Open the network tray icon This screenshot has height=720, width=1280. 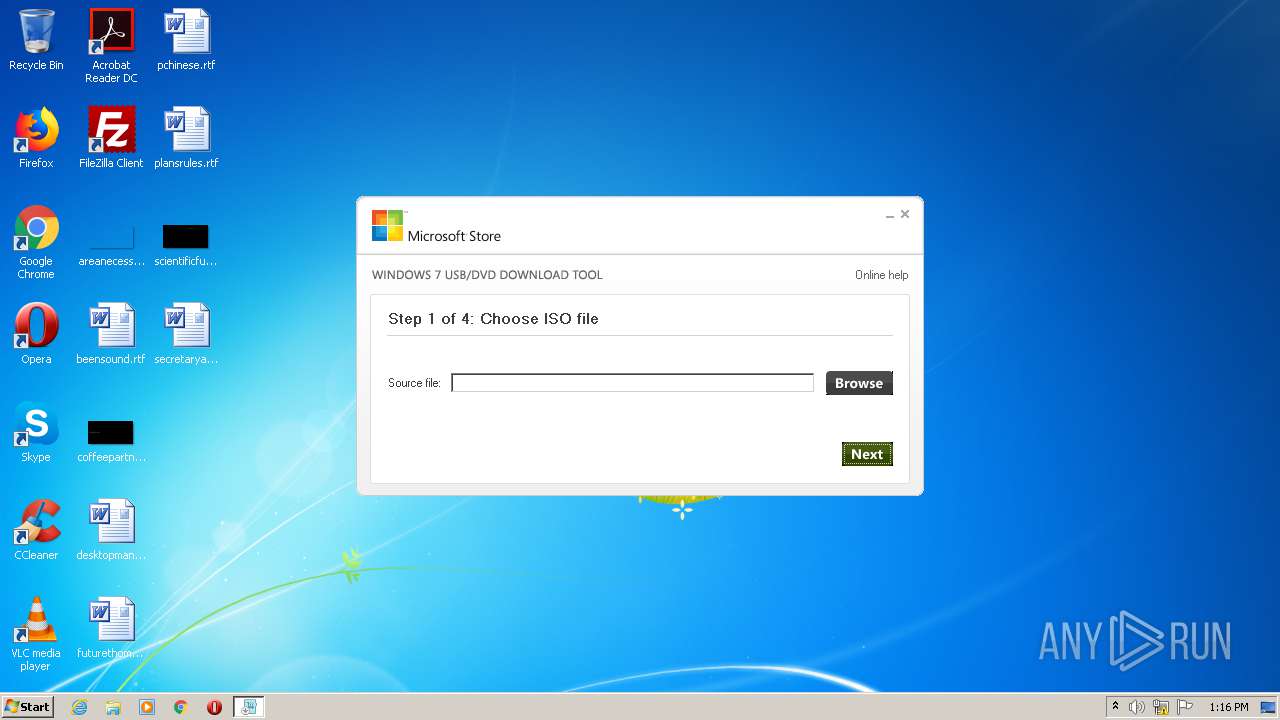click(1161, 707)
